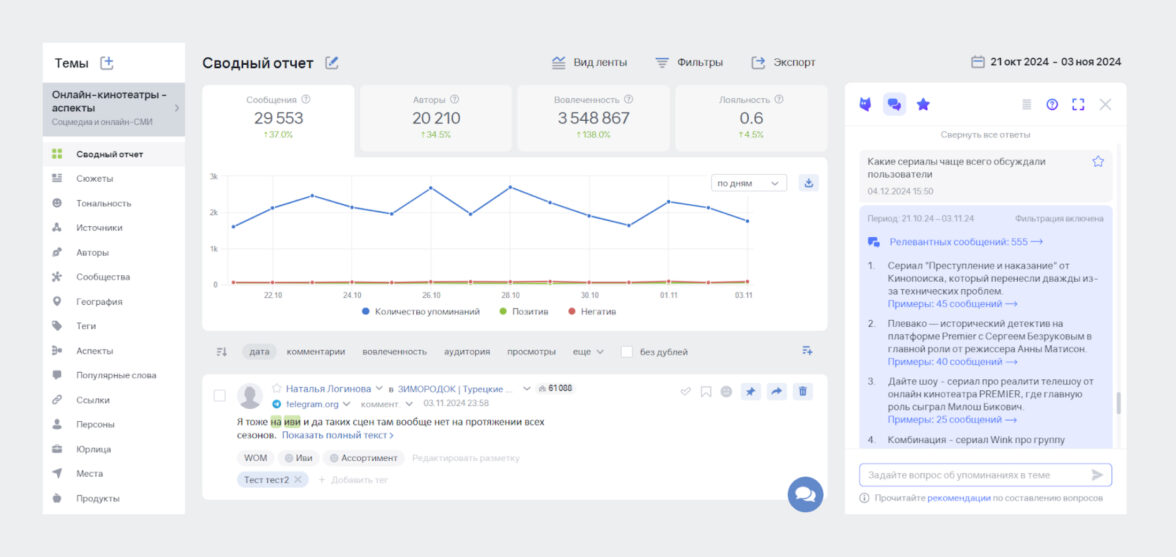Toggle the Позитив series in chart legend
This screenshot has width=1176, height=557.
[x=524, y=311]
